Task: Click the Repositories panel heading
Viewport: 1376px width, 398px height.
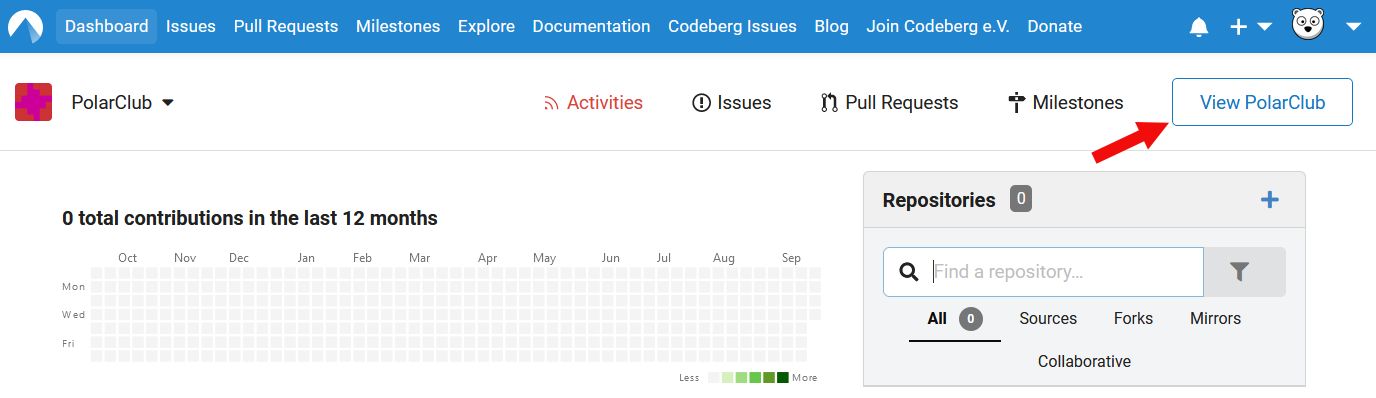Action: click(x=939, y=200)
